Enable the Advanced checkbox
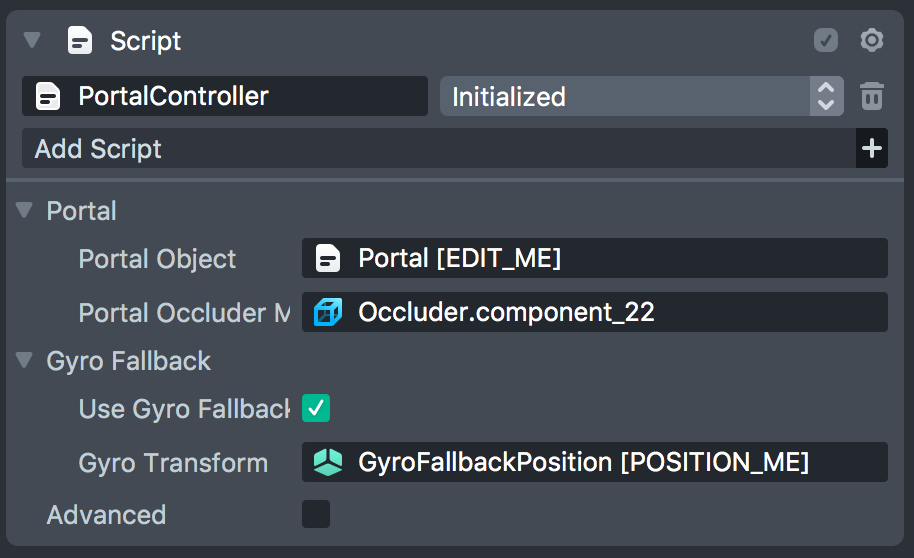This screenshot has height=558, width=914. 316,515
